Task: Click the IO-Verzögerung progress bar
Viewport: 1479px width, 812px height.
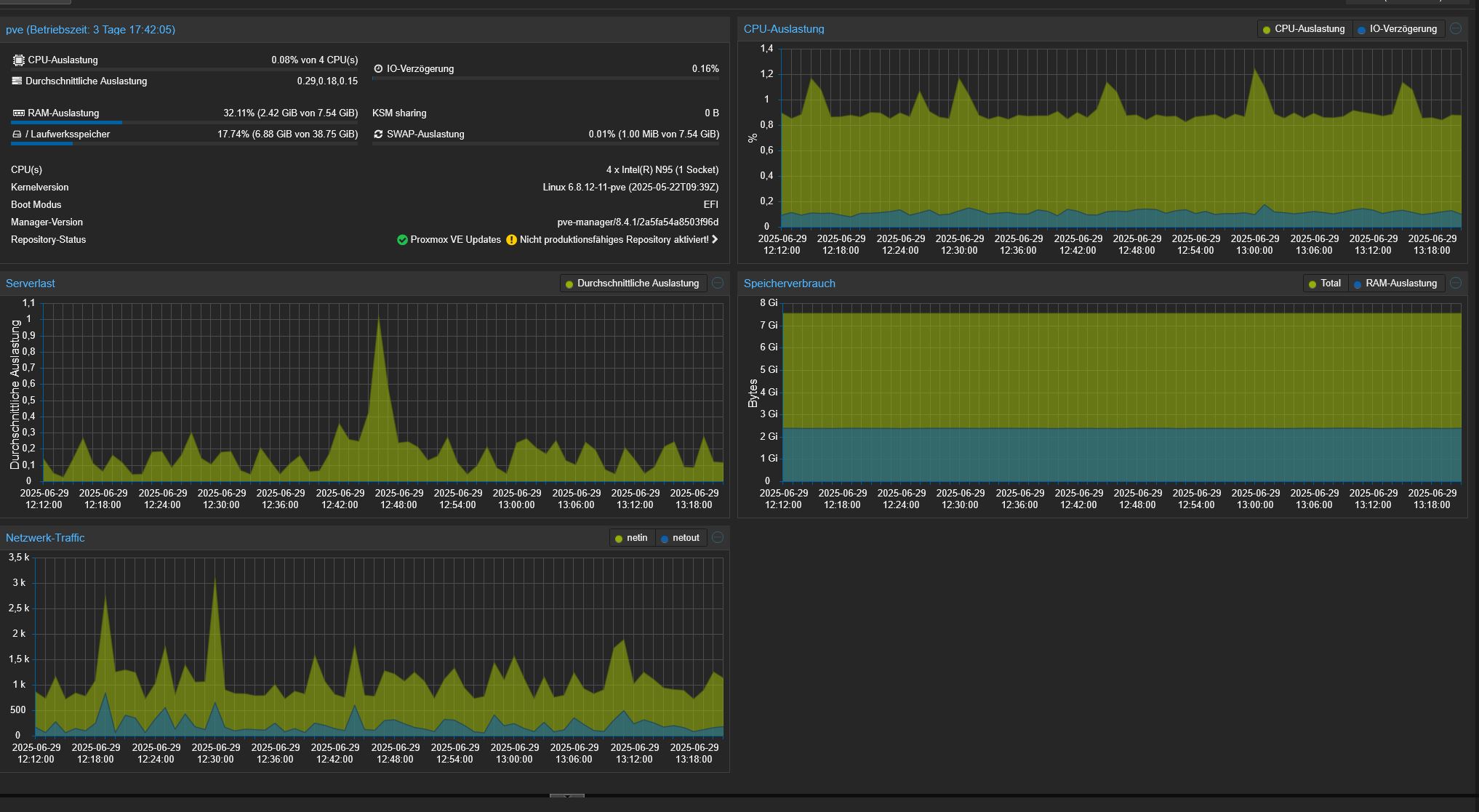Action: click(546, 79)
